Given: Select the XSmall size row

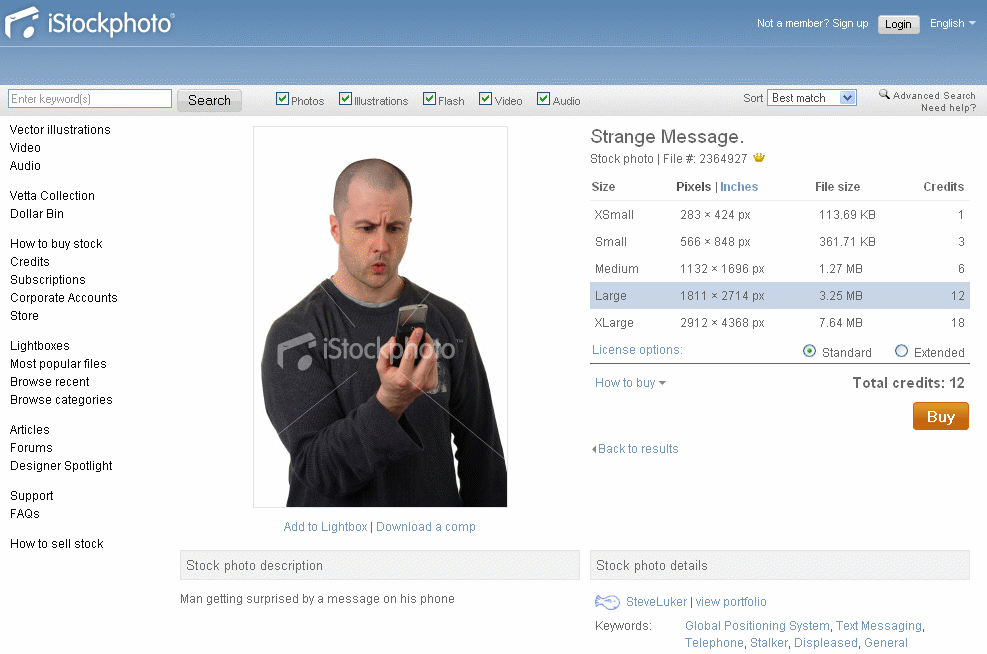Looking at the screenshot, I should [779, 215].
